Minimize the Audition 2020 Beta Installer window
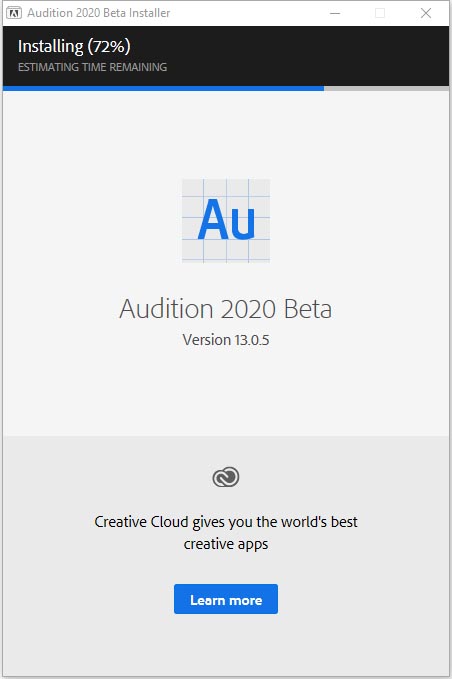The image size is (452, 679). (x=335, y=13)
